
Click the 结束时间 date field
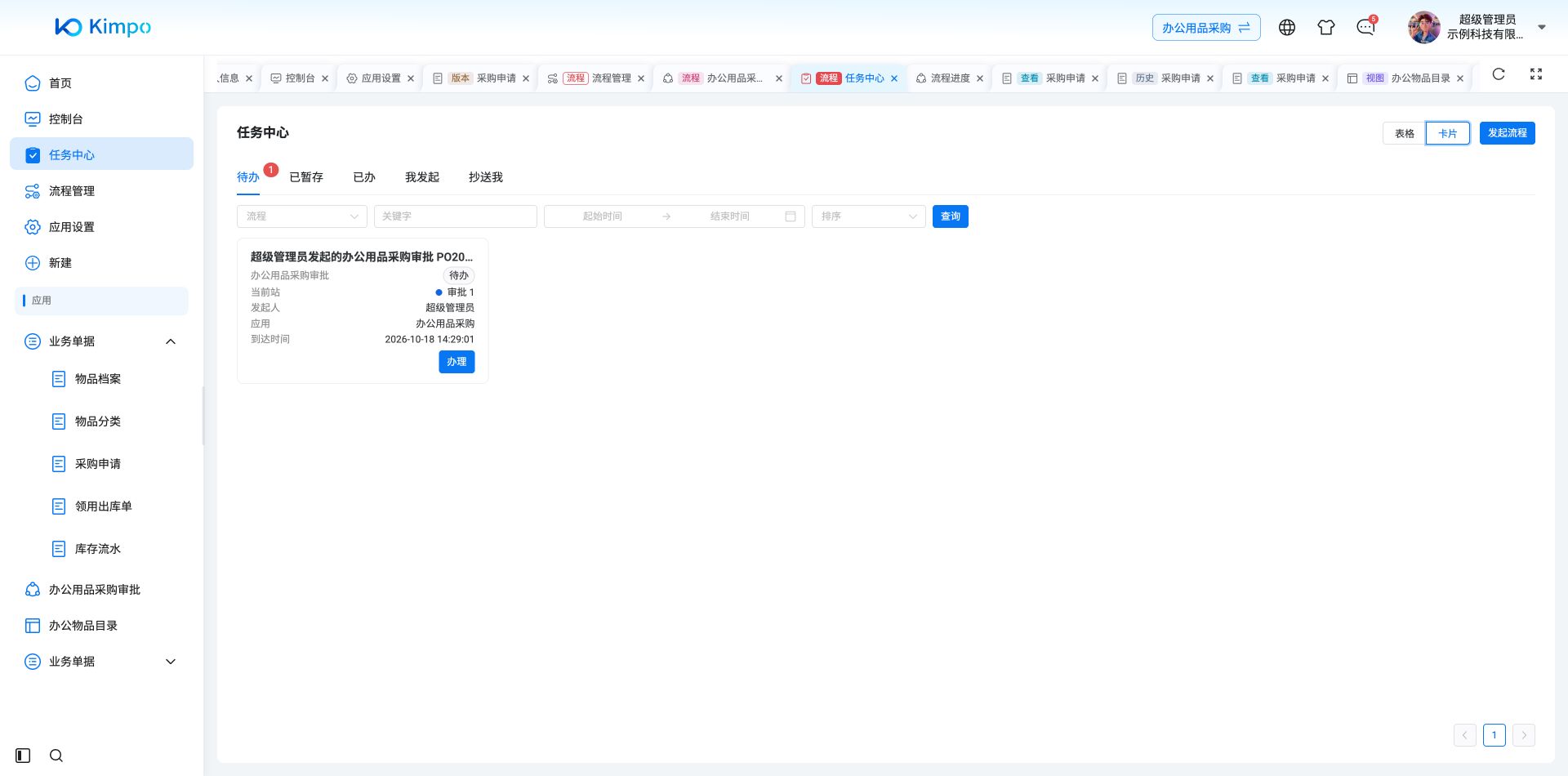coord(729,216)
